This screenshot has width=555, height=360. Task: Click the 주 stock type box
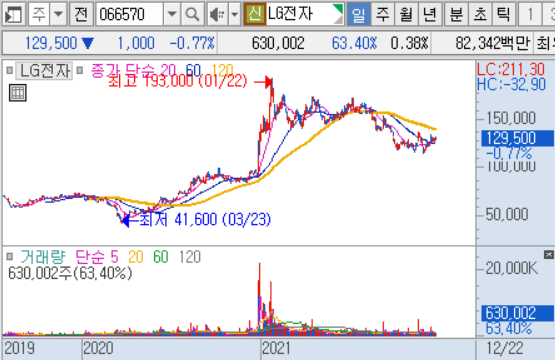click(x=39, y=15)
